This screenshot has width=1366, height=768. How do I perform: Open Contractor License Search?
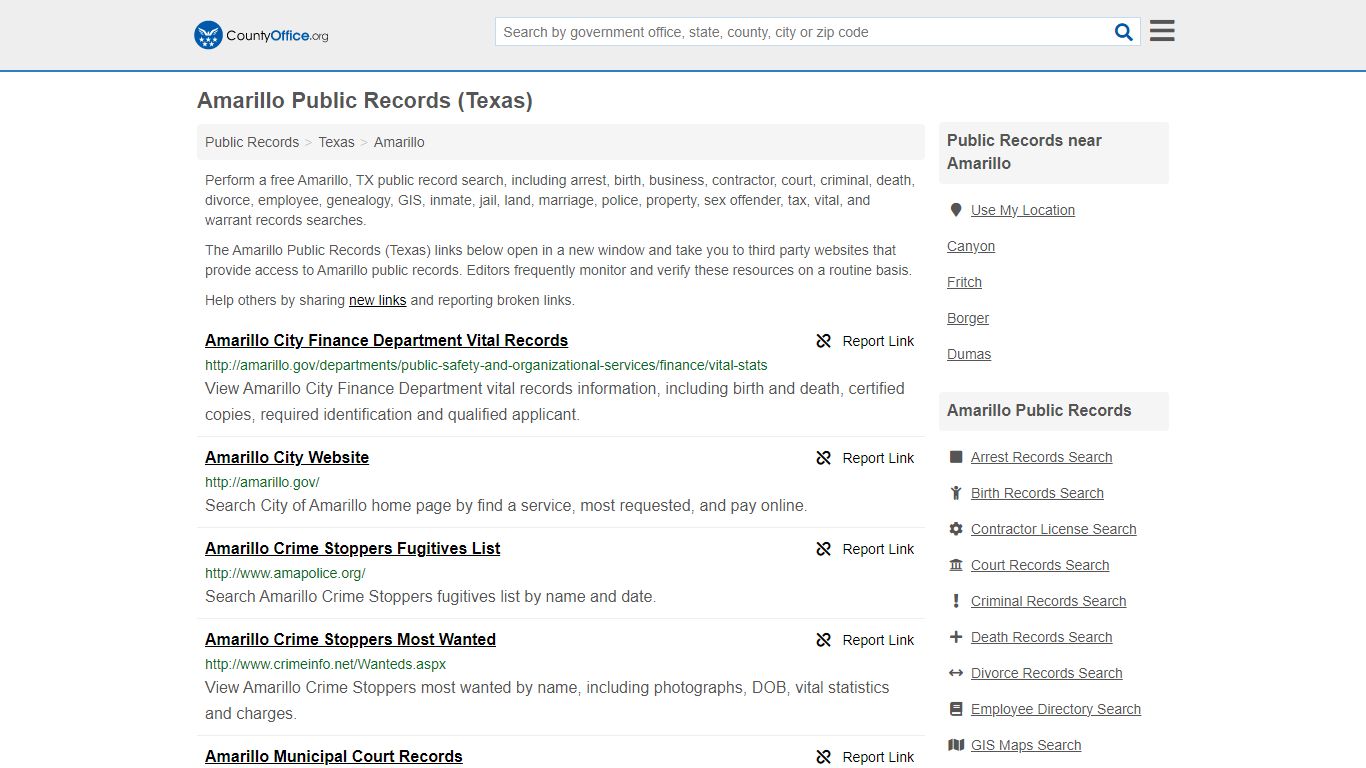point(1053,529)
